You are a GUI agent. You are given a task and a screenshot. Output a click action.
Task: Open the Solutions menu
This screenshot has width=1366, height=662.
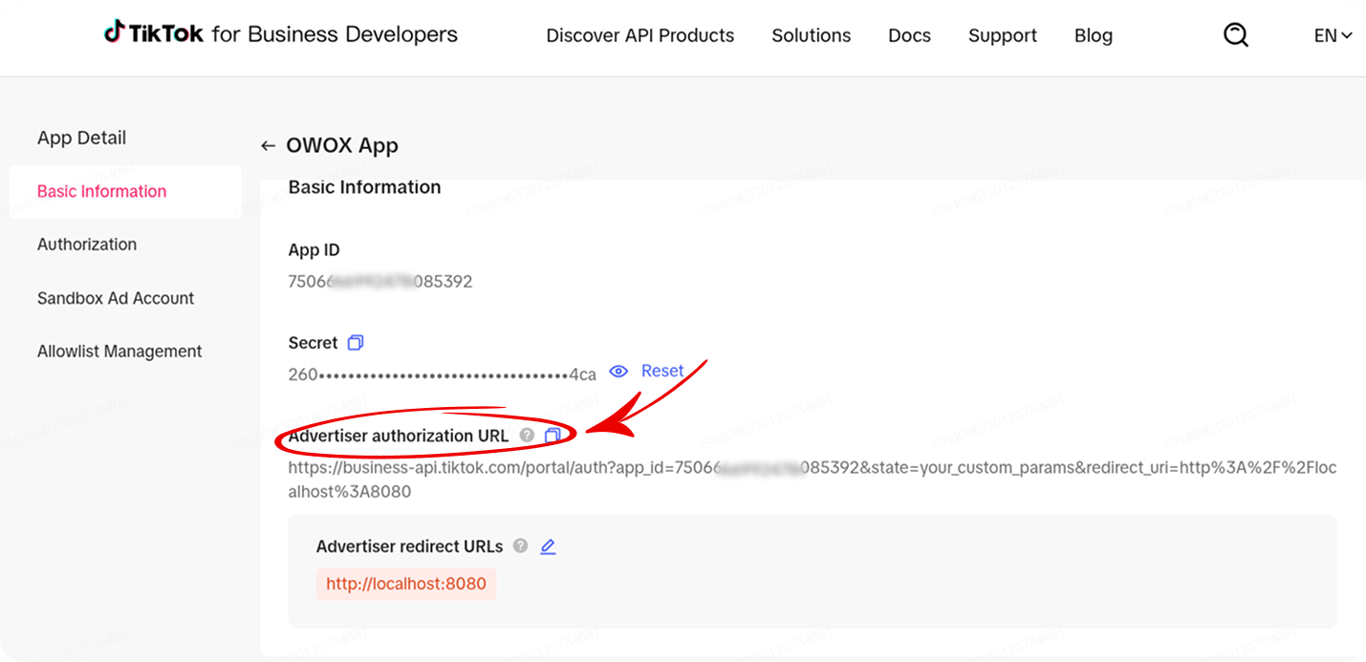tap(811, 35)
